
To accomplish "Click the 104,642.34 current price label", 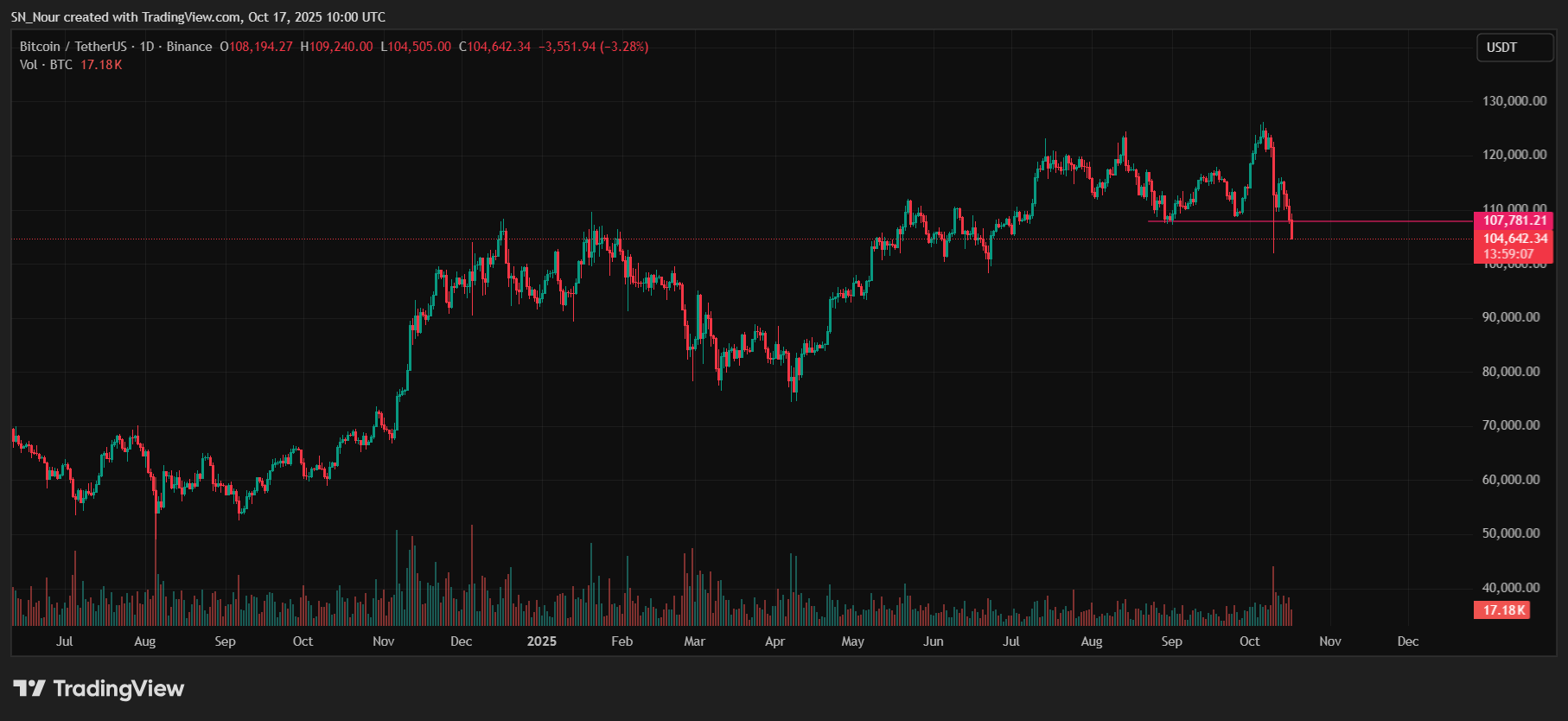I will [1514, 239].
